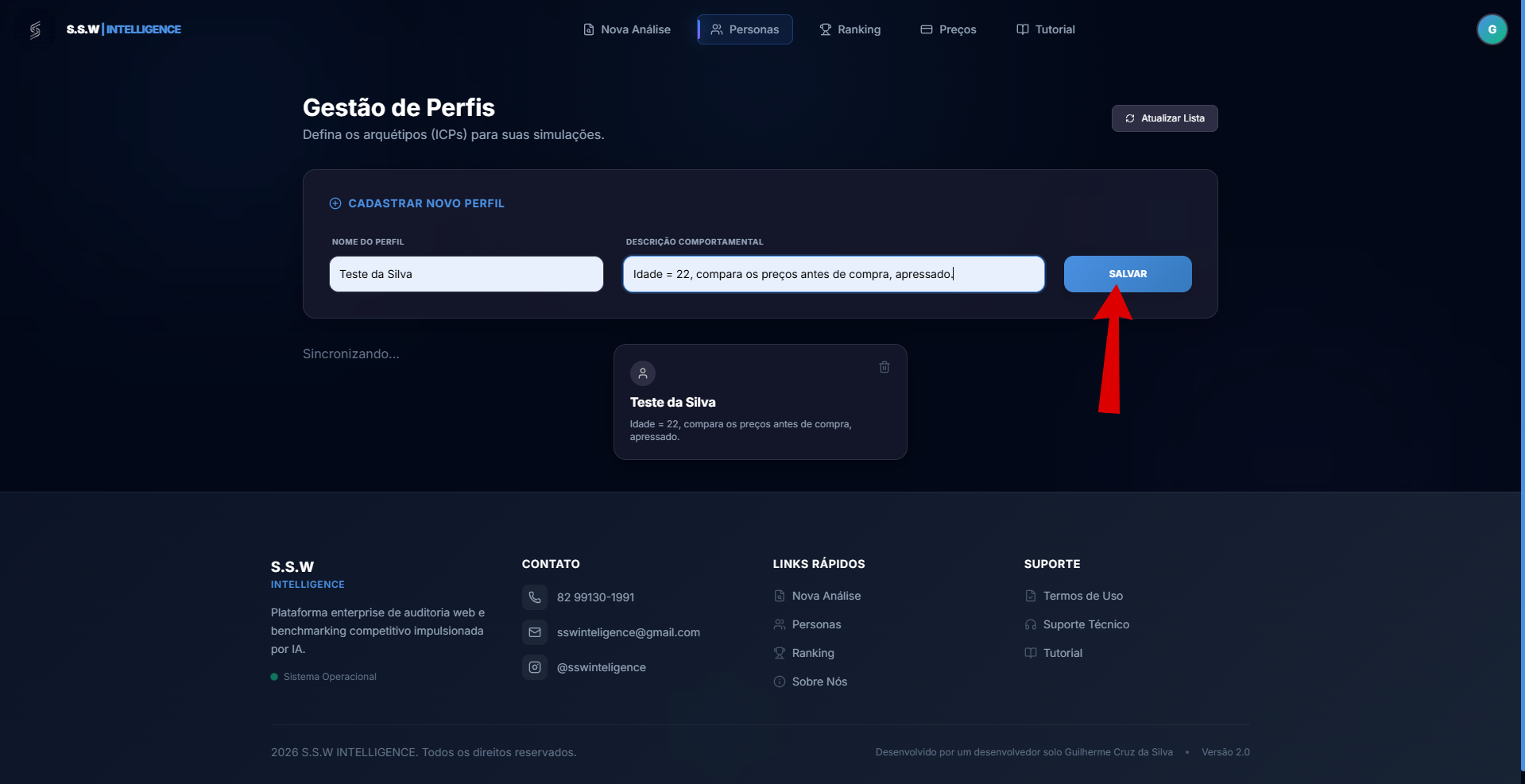This screenshot has height=784, width=1525.
Task: Open the Tutorial tab in top navigation
Action: 1045,29
